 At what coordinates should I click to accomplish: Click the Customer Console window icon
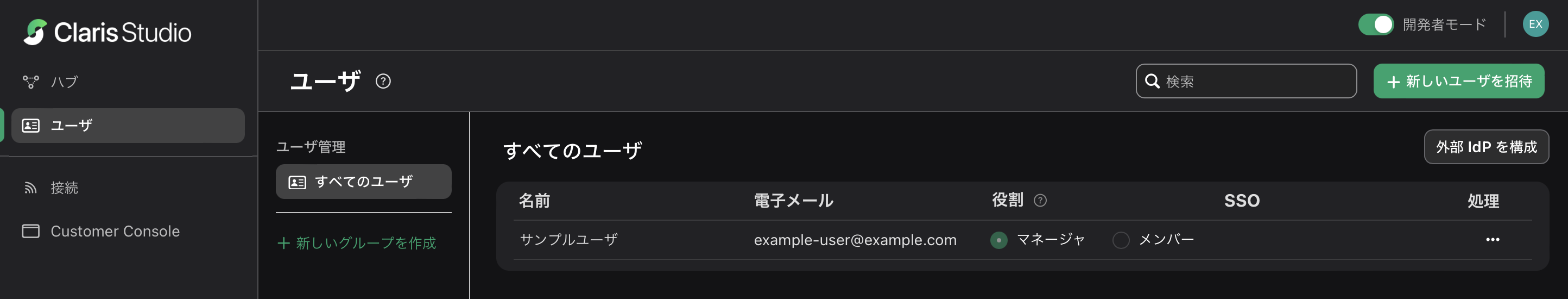tap(30, 232)
